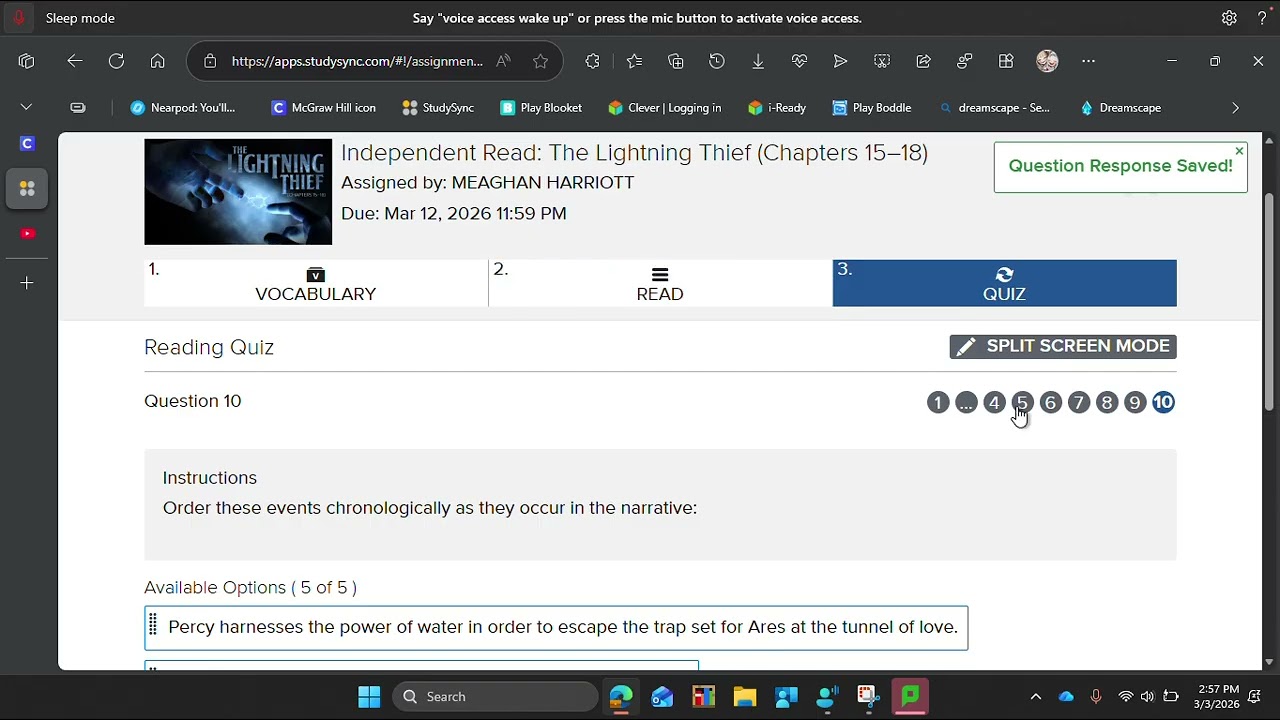
Task: Jump to quiz question 1
Action: (x=938, y=402)
